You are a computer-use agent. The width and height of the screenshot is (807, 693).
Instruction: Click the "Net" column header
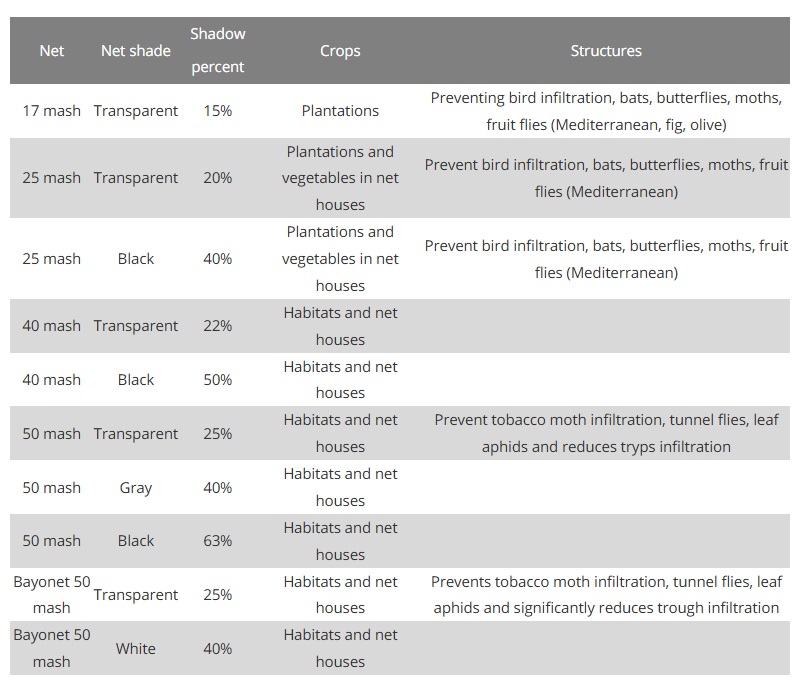tap(51, 50)
